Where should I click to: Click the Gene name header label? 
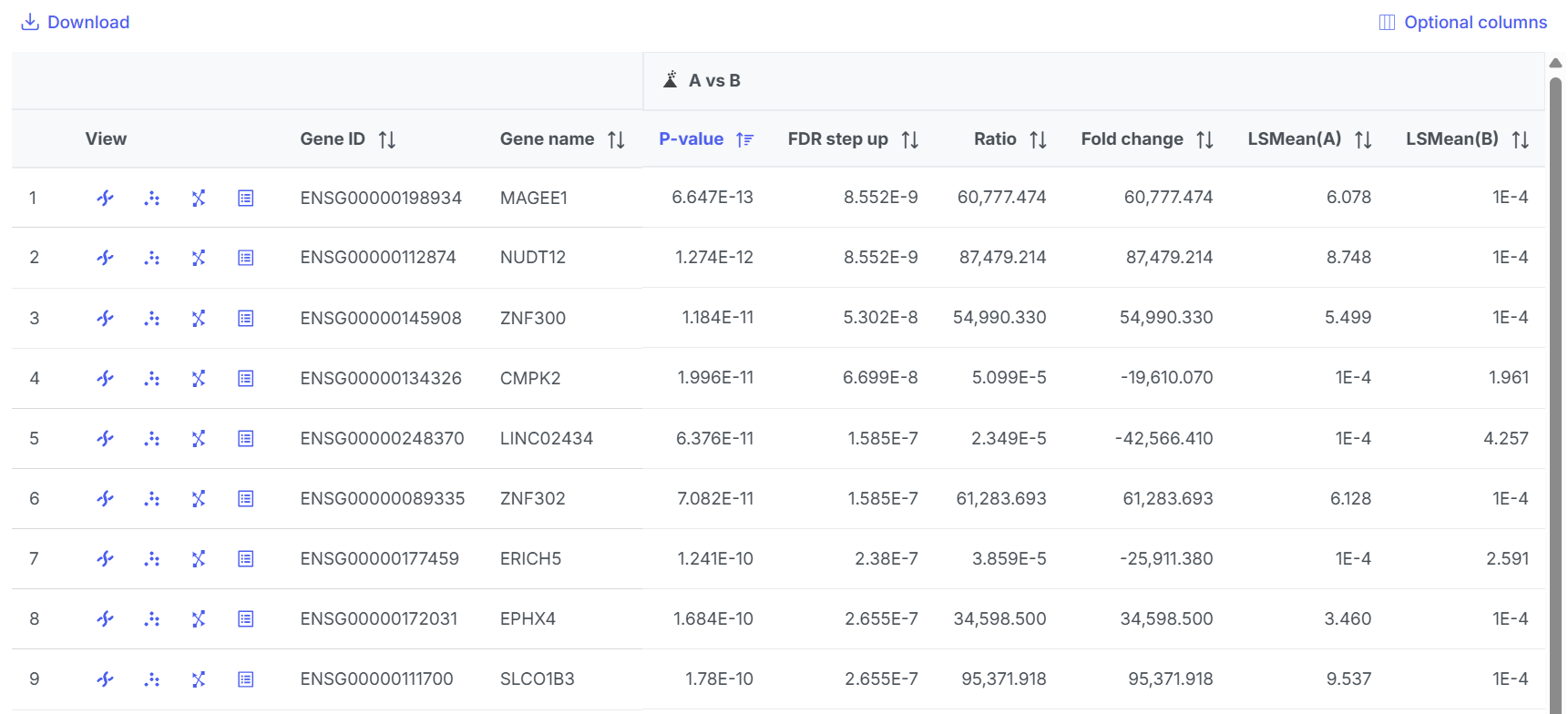click(547, 138)
